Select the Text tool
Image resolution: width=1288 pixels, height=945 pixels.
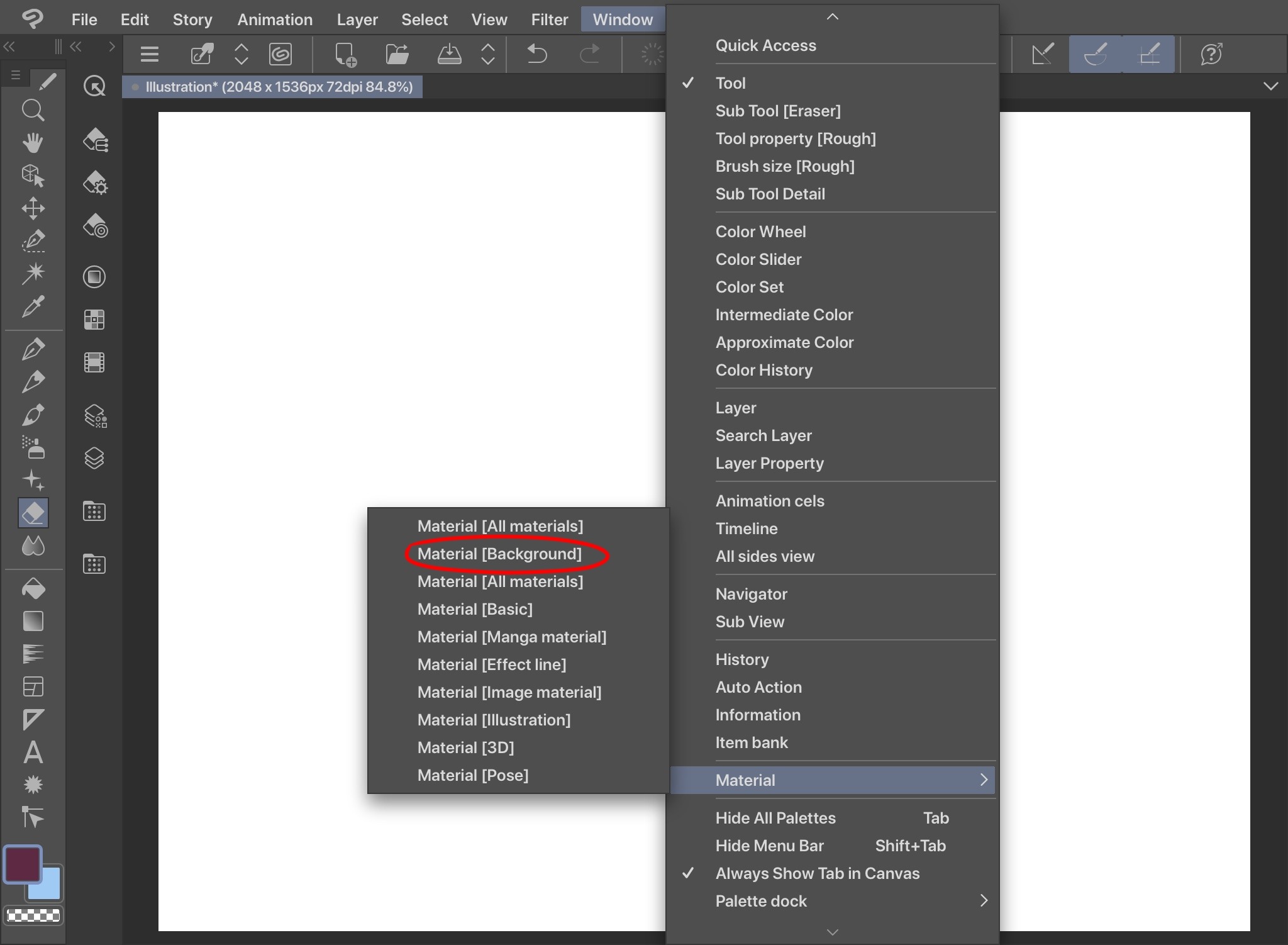pos(33,752)
